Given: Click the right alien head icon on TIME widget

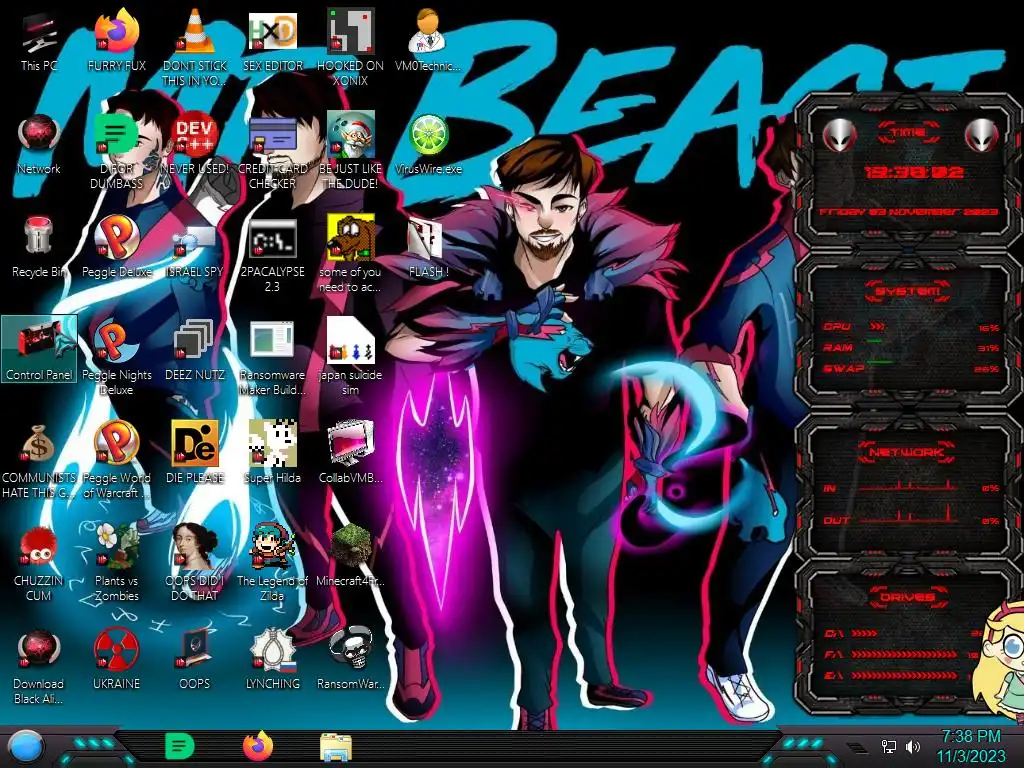Looking at the screenshot, I should pyautogui.click(x=982, y=136).
